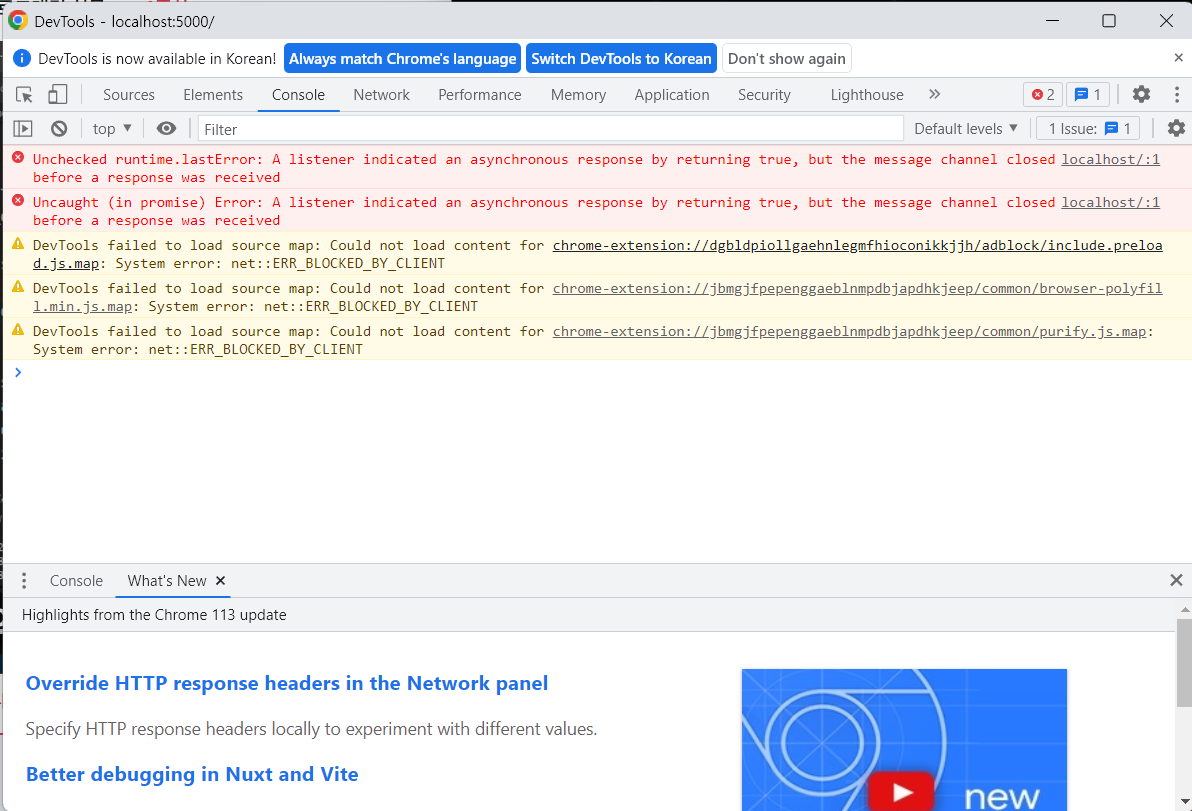Click the drawer scrollbar up arrow
Image resolution: width=1192 pixels, height=811 pixels.
(1184, 610)
